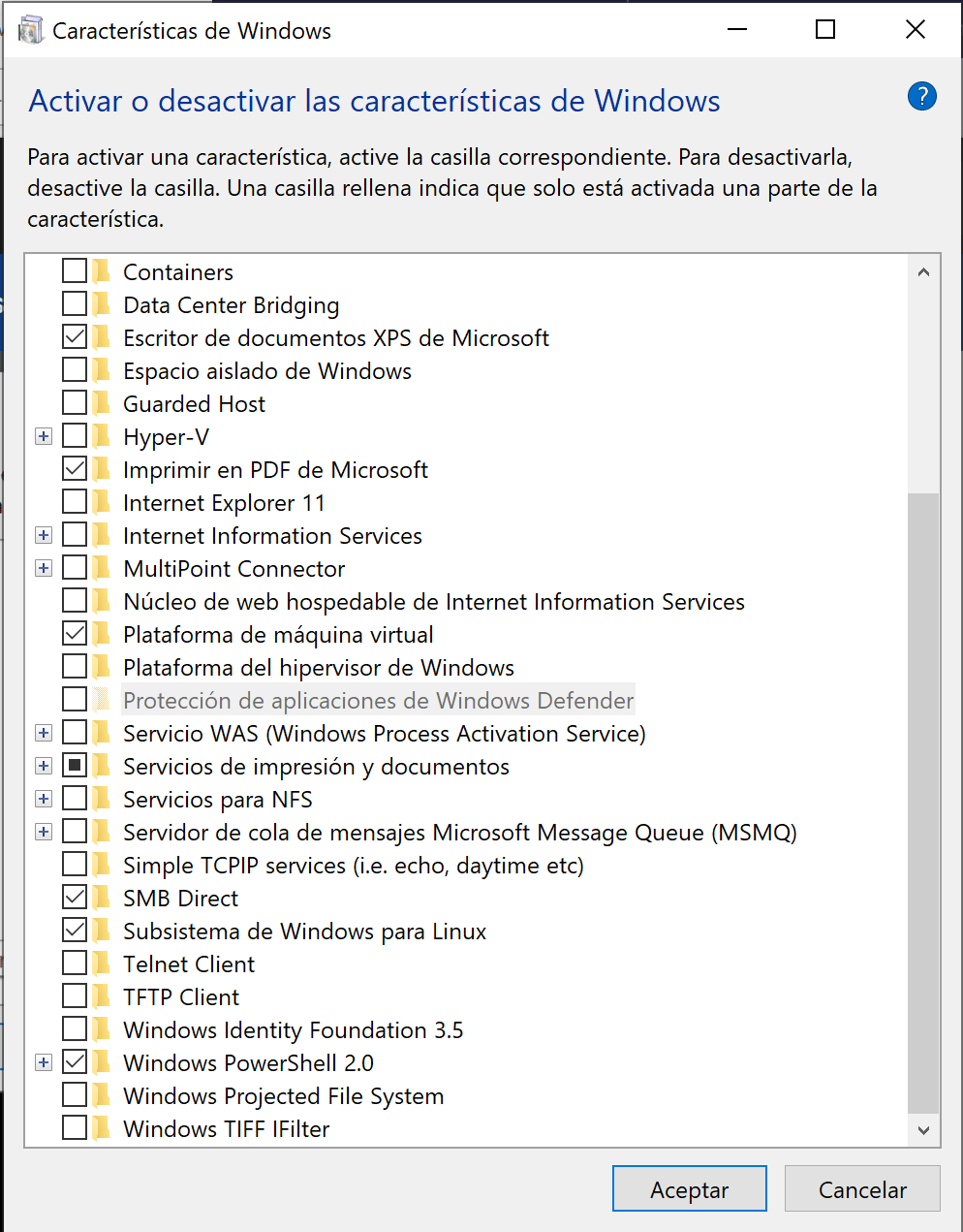Viewport: 963px width, 1232px height.
Task: Expand Servicio WAS tree node
Action: coord(44,733)
